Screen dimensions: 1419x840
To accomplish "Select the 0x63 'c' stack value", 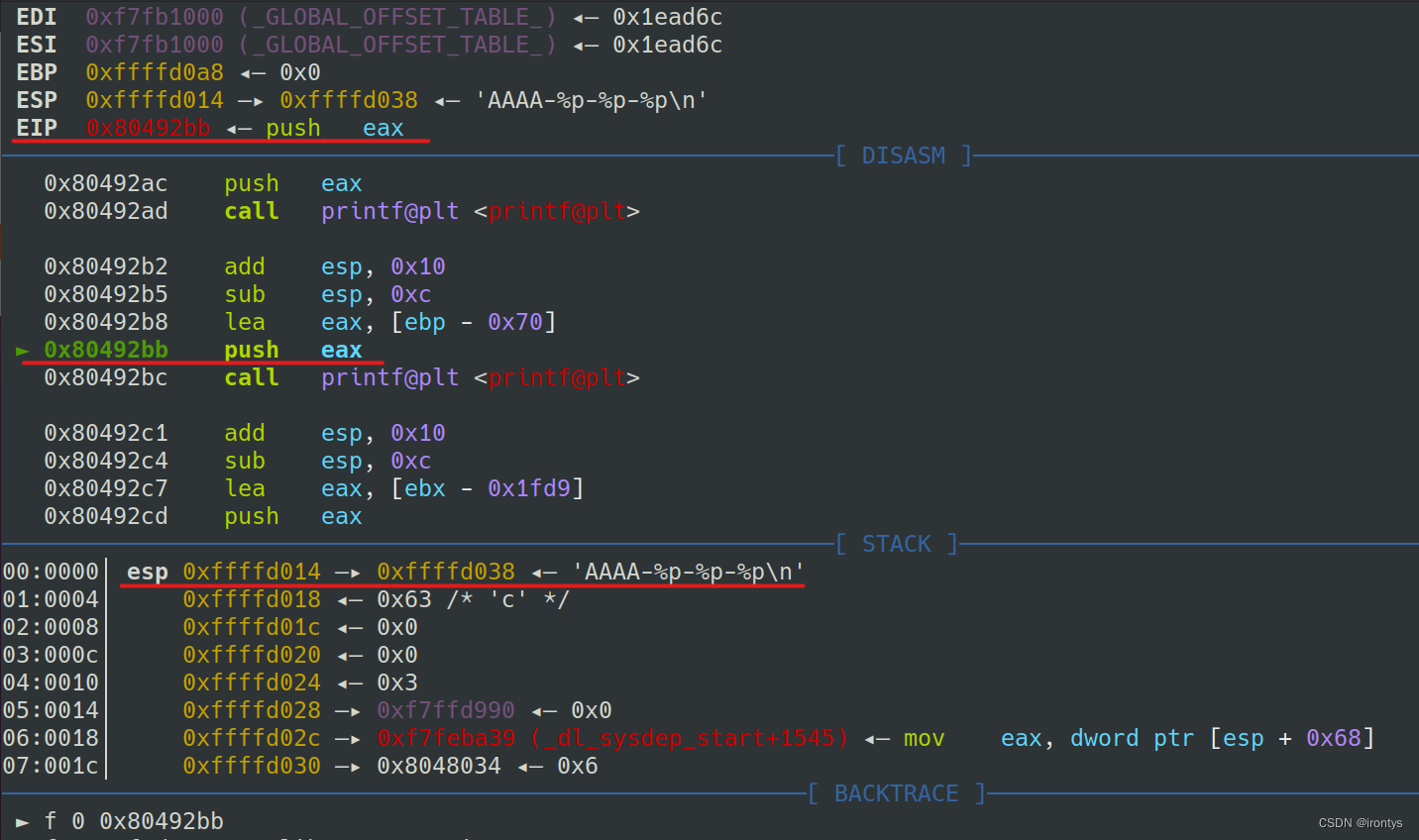I will pos(474,599).
